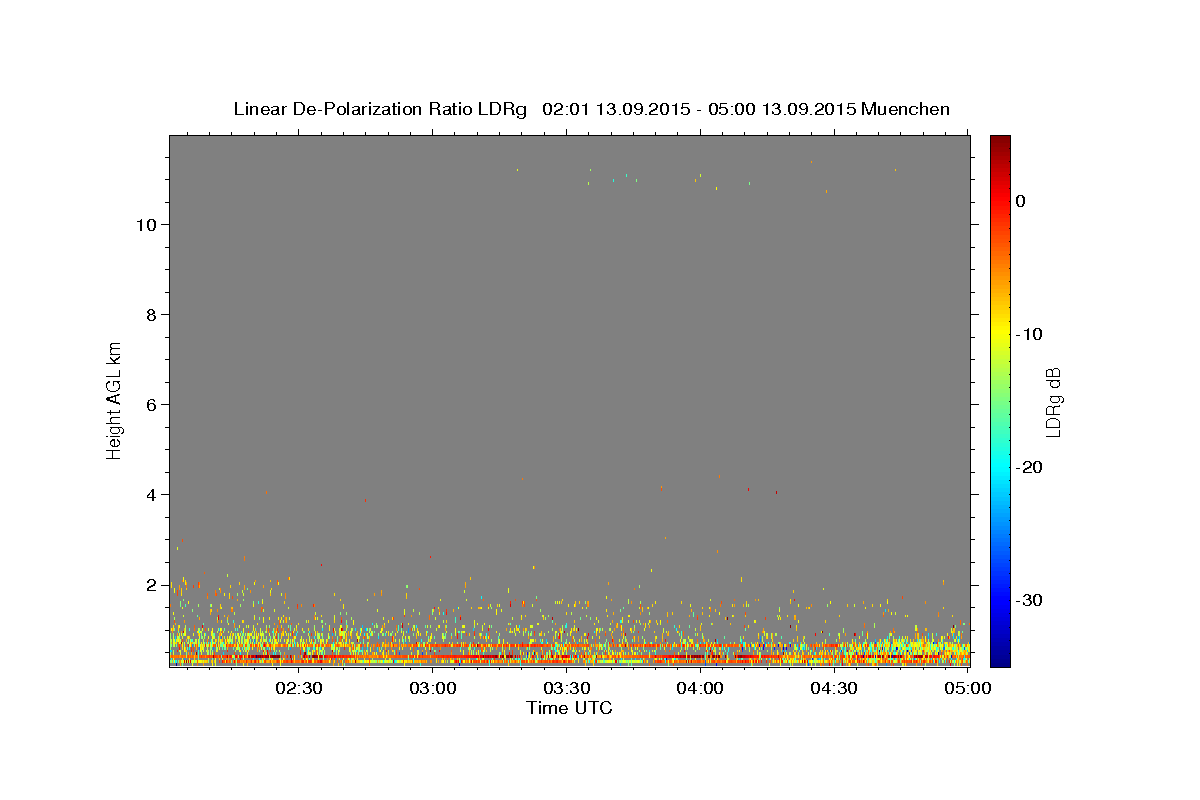Click the plot title "Linear De-Polarization Ratio LDRg"

[380, 109]
